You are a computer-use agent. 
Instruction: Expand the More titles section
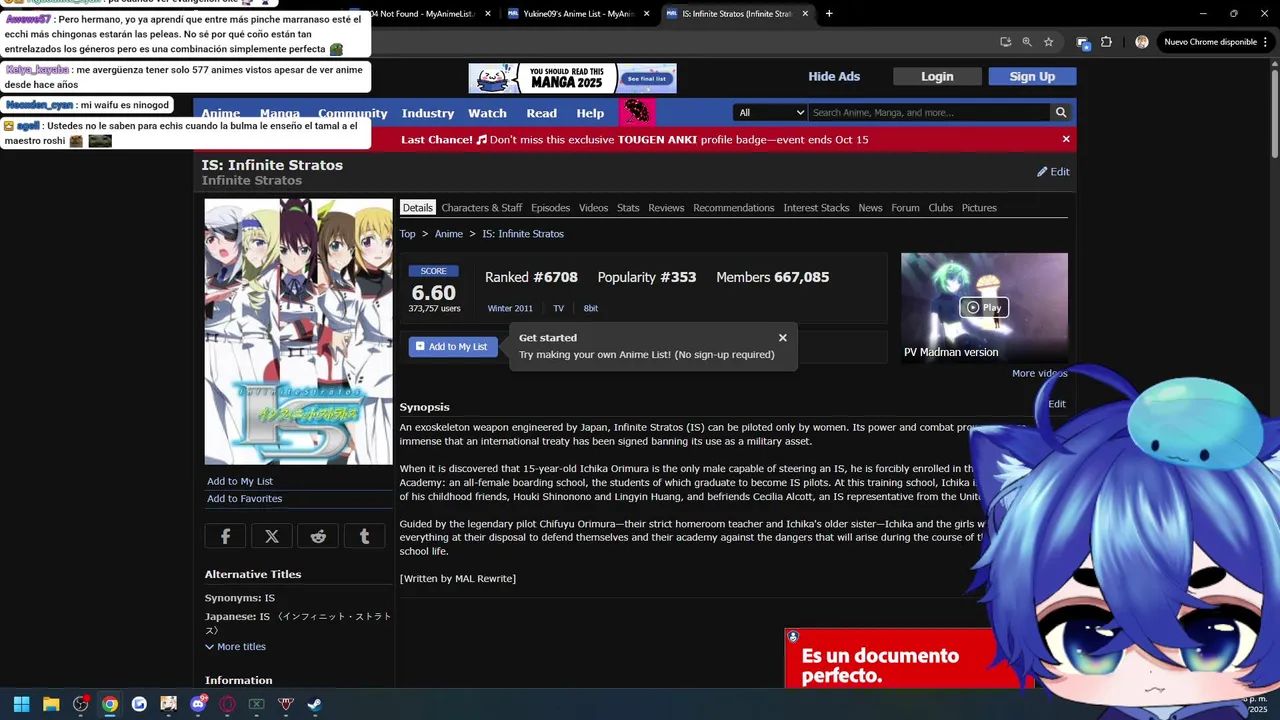pos(236,647)
